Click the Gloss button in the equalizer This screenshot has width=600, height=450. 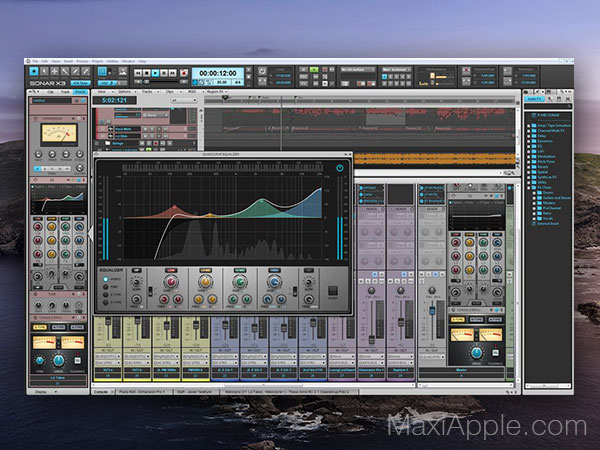pyautogui.click(x=333, y=290)
